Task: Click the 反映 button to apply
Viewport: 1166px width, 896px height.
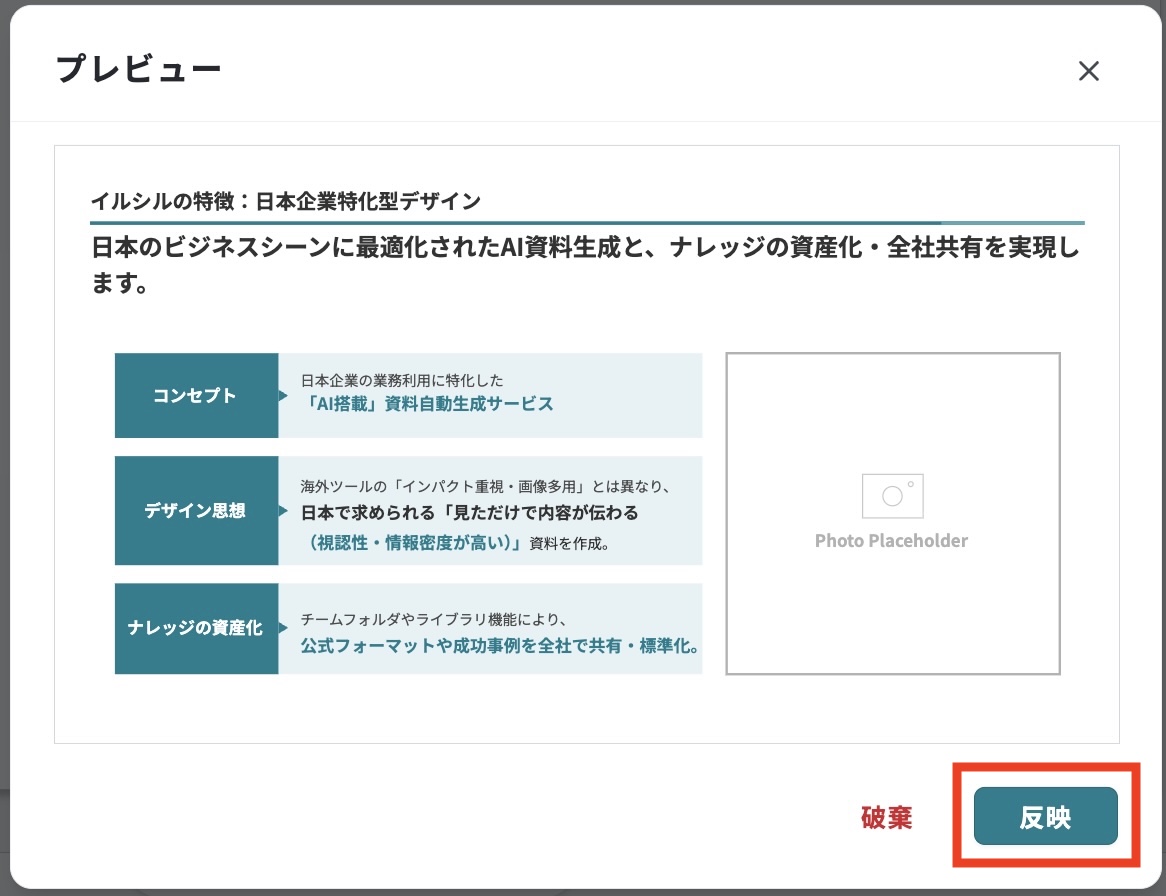Action: click(x=1045, y=816)
